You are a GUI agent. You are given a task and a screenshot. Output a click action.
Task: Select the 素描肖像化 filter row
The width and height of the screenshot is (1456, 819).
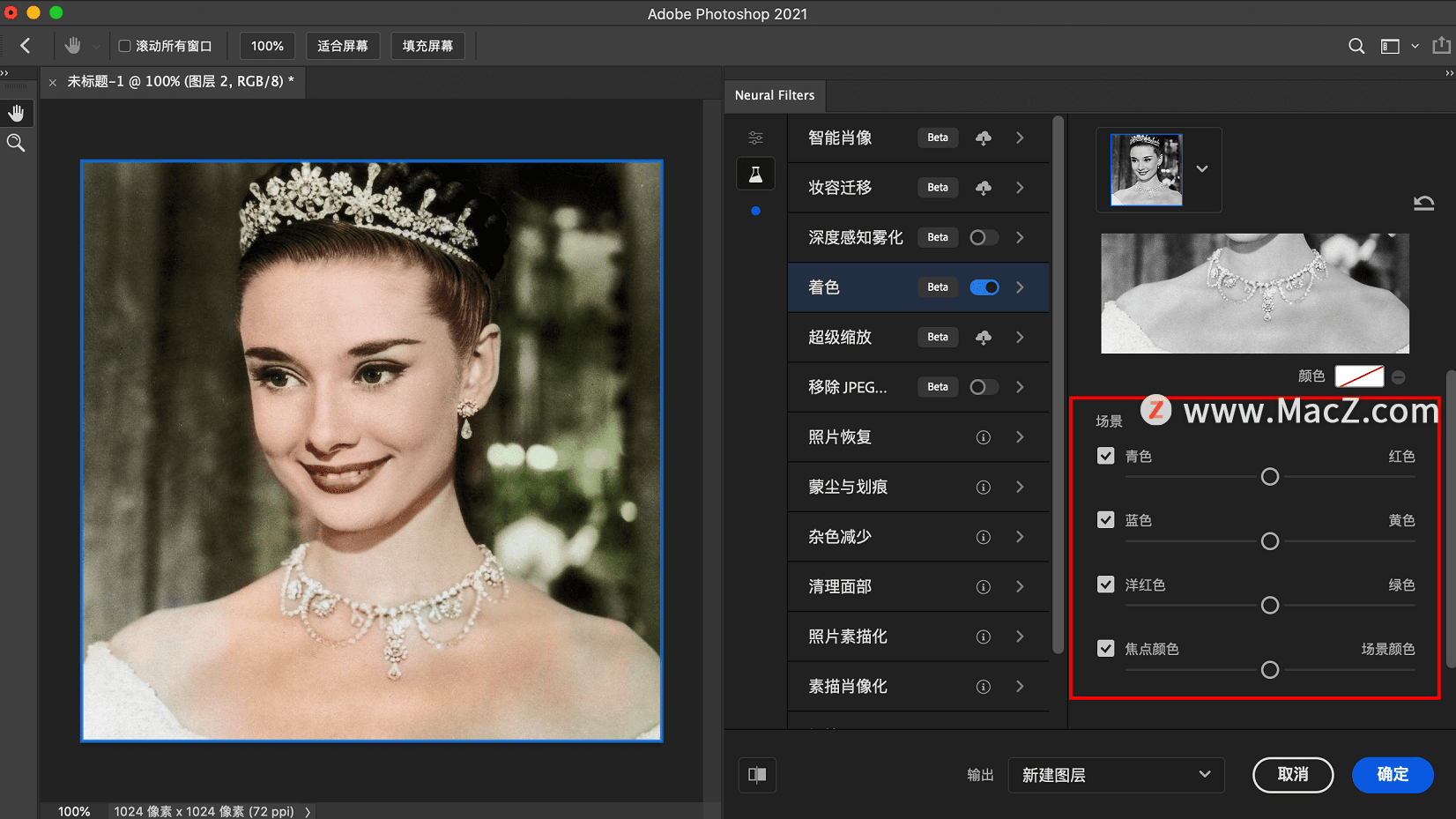pyautogui.click(x=917, y=687)
